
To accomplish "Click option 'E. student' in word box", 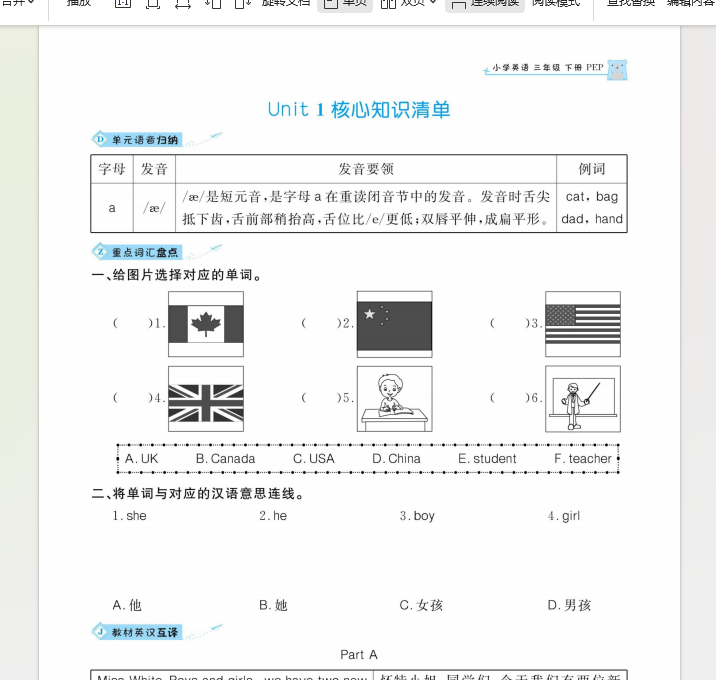I will pyautogui.click(x=487, y=459).
